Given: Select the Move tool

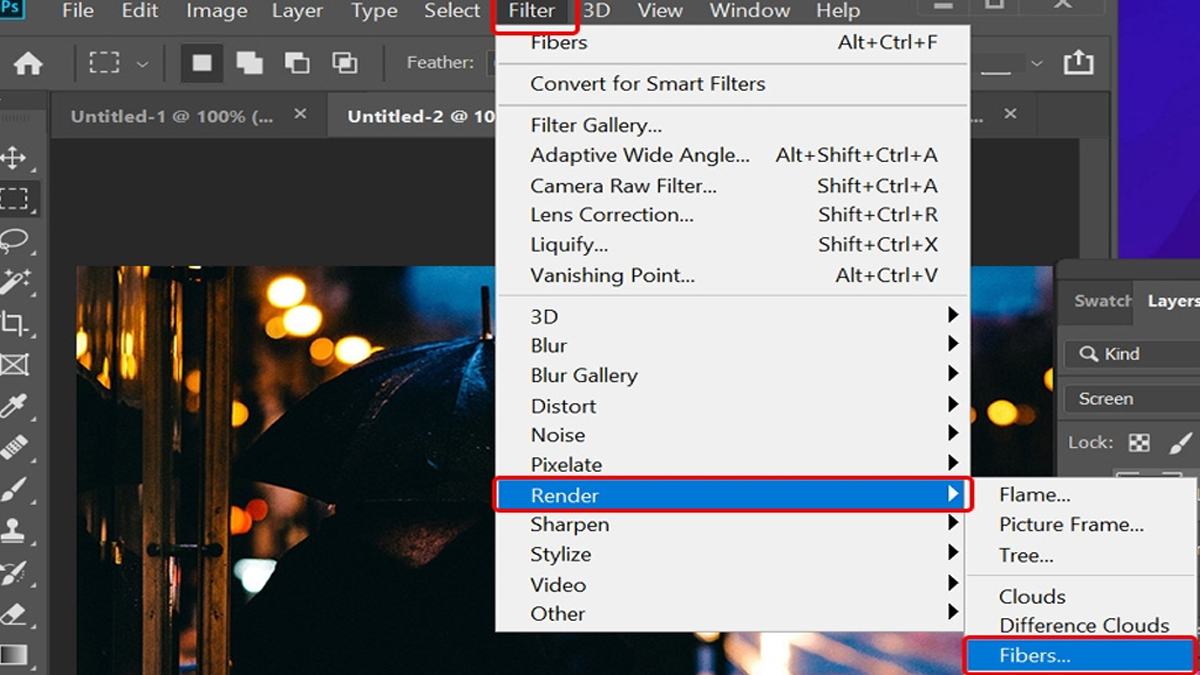Looking at the screenshot, I should tap(14, 158).
